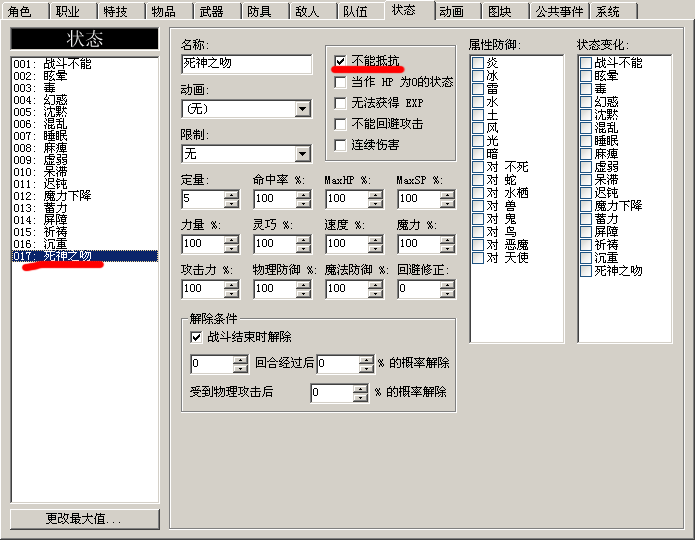Increase 魔法防御 % with up arrow
The image size is (695, 540).
tap(375, 284)
